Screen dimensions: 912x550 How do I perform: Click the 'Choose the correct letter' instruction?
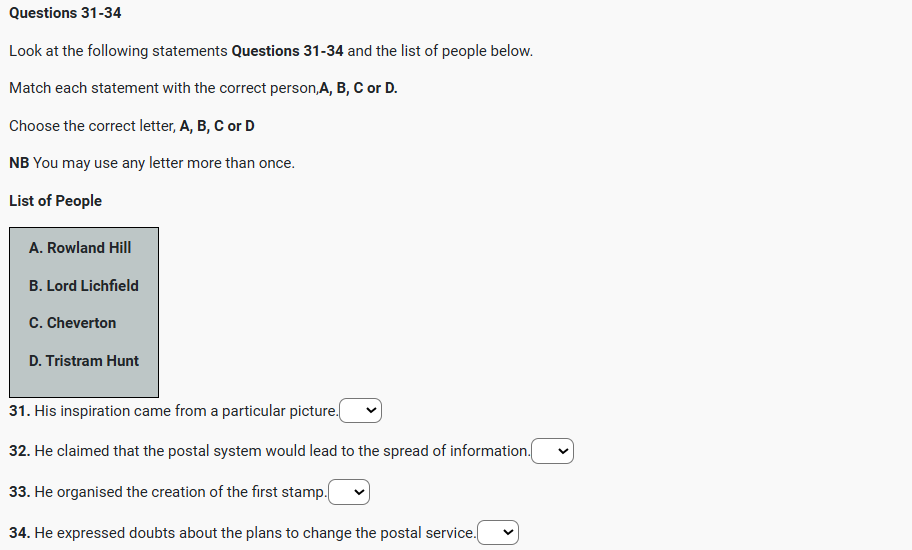point(132,126)
